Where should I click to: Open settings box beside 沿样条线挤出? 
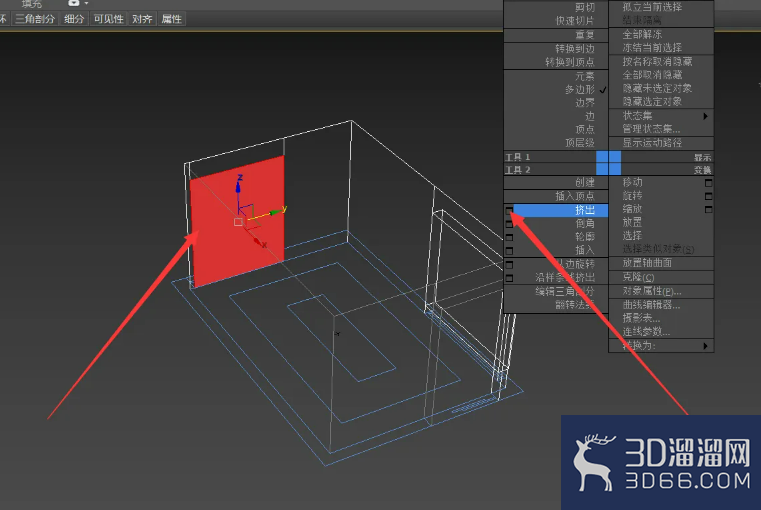coord(509,279)
